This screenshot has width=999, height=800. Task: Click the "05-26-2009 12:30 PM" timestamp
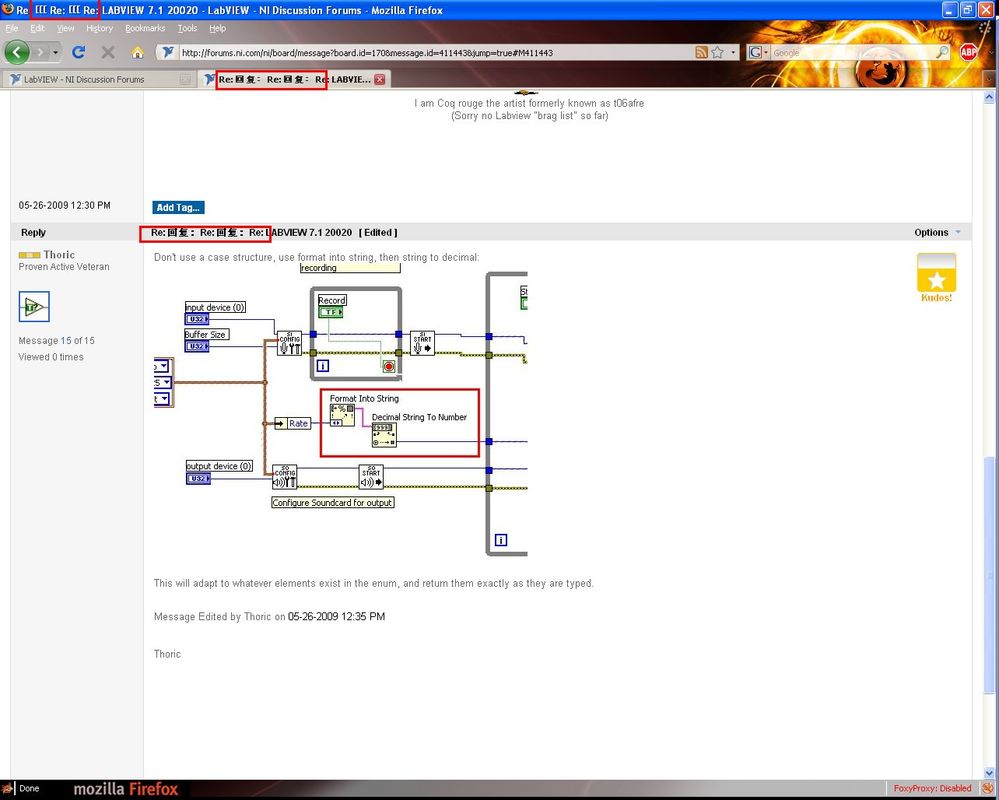[x=64, y=205]
